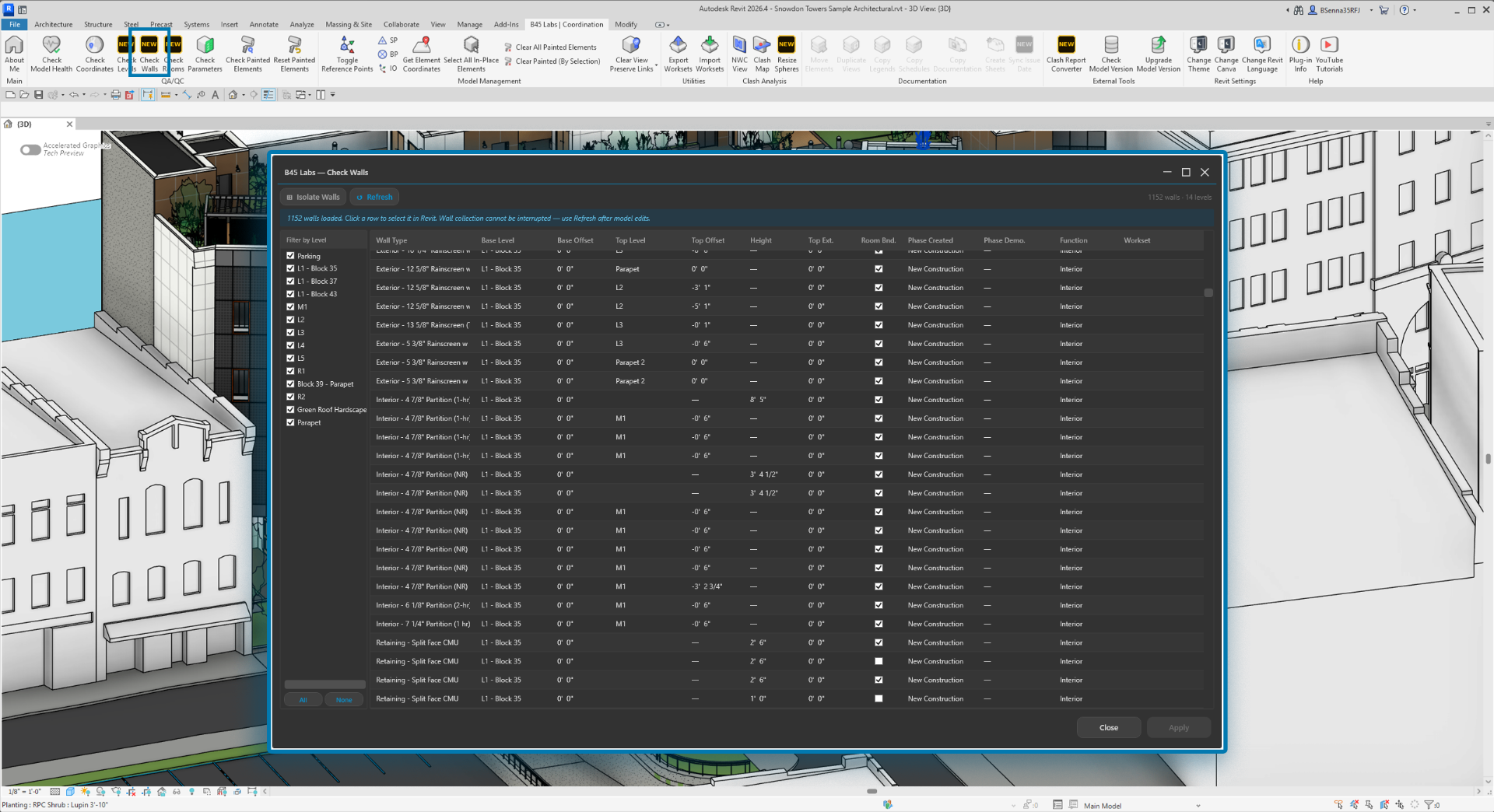Check Room Bnd. for last Retaining CMU row
1494x812 pixels.
[x=879, y=698]
